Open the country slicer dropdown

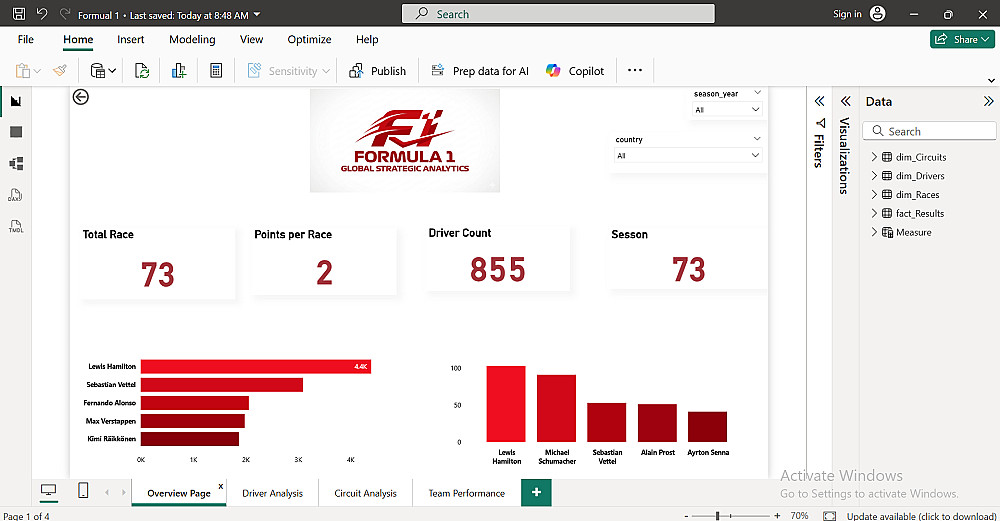coord(688,155)
